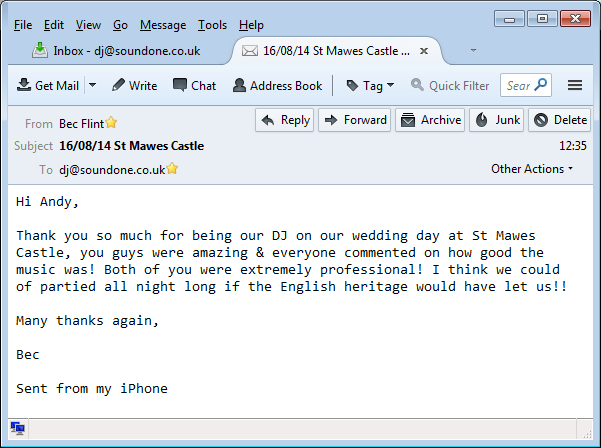The image size is (601, 448).
Task: Archive this email
Action: 430,120
